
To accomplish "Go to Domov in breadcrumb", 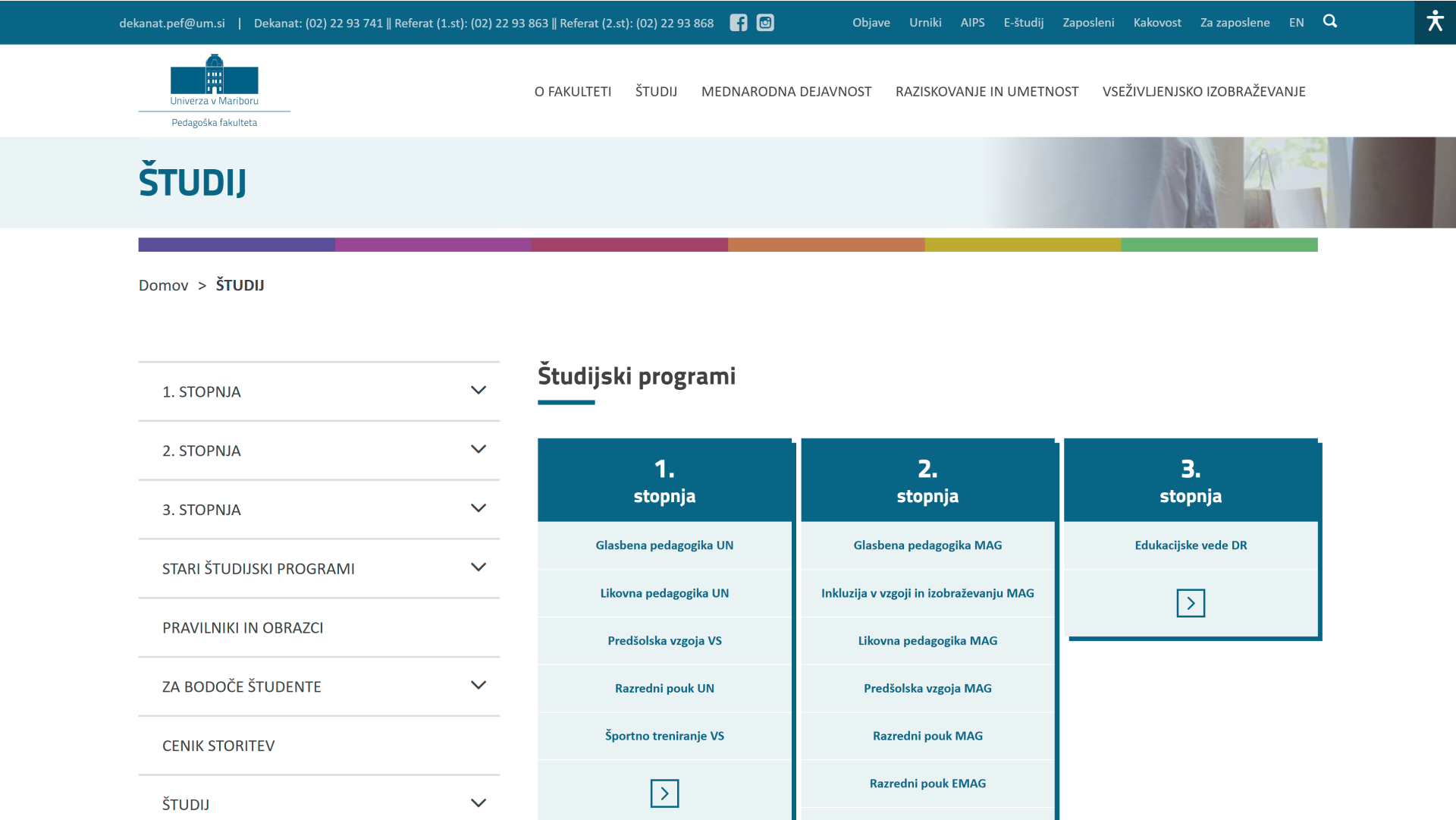I will 163,285.
